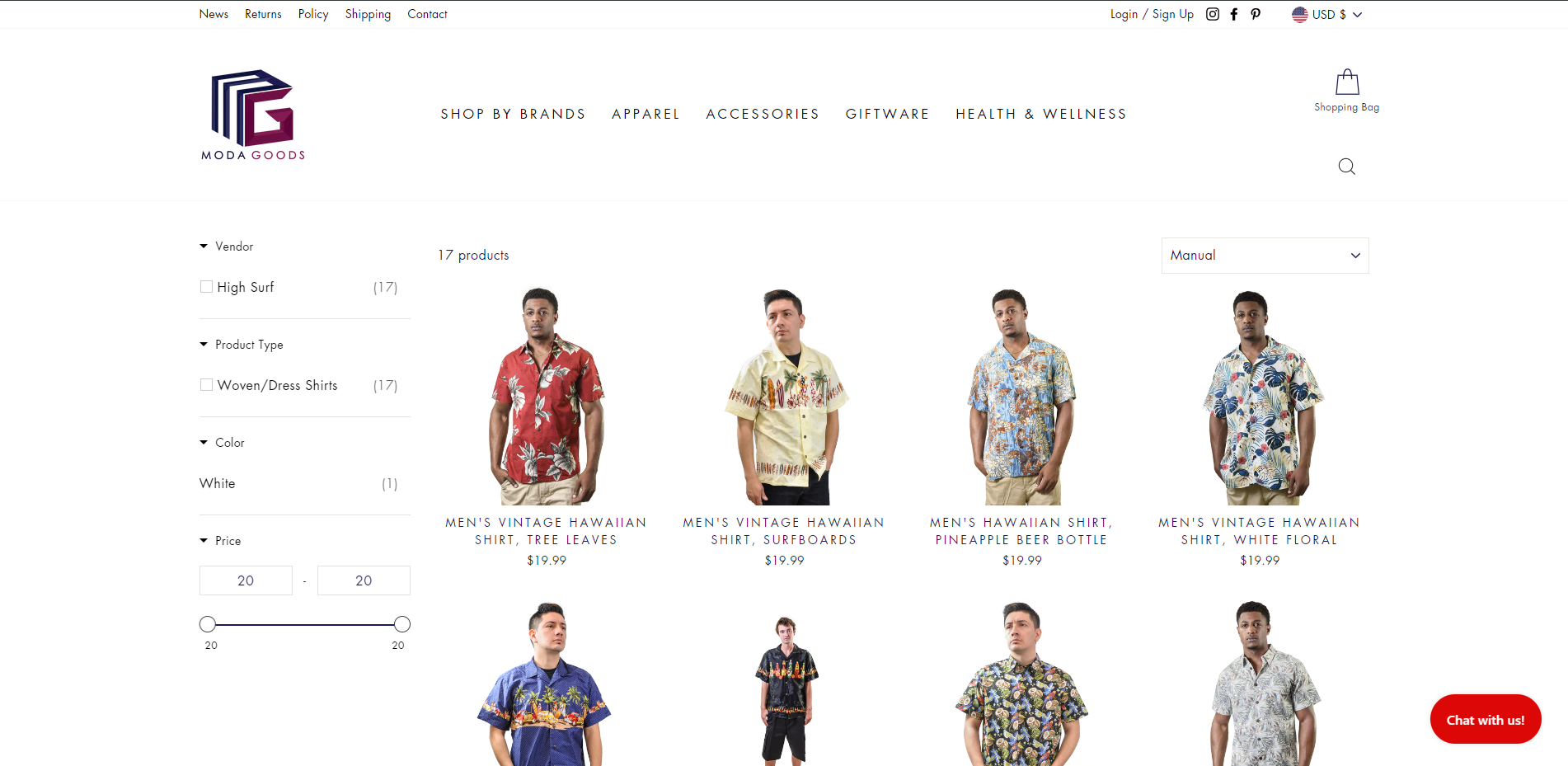Viewport: 1568px width, 766px height.
Task: Collapse the Vendor filter section
Action: click(227, 247)
